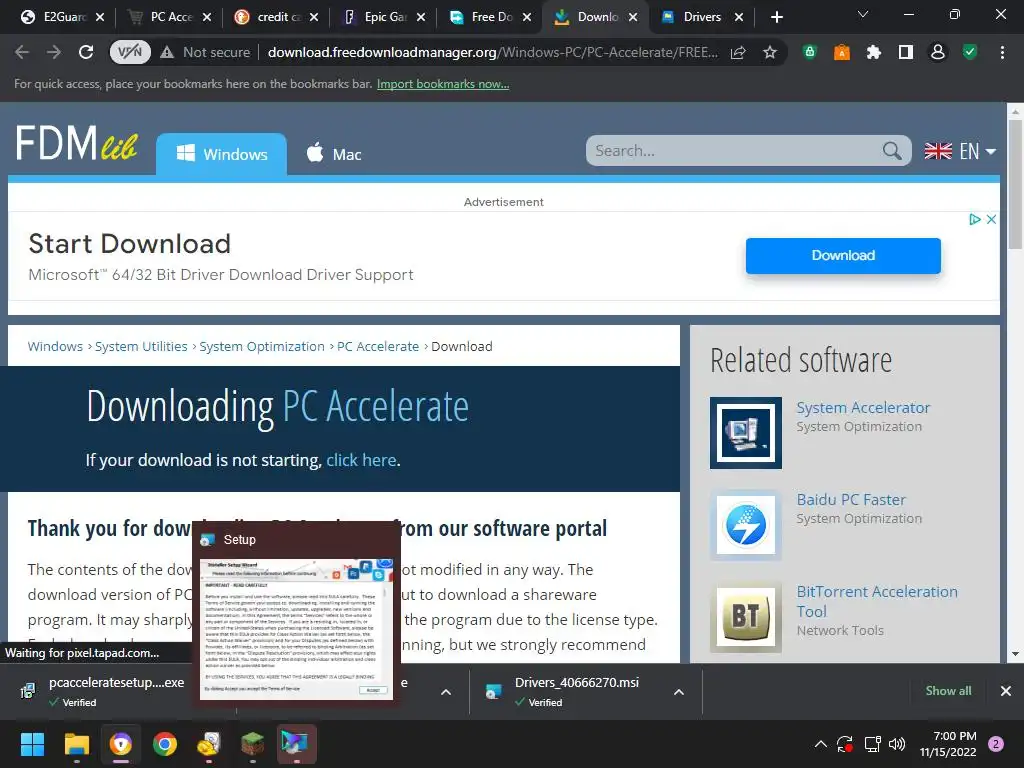
Task: Close the downloads bar
Action: point(1006,691)
